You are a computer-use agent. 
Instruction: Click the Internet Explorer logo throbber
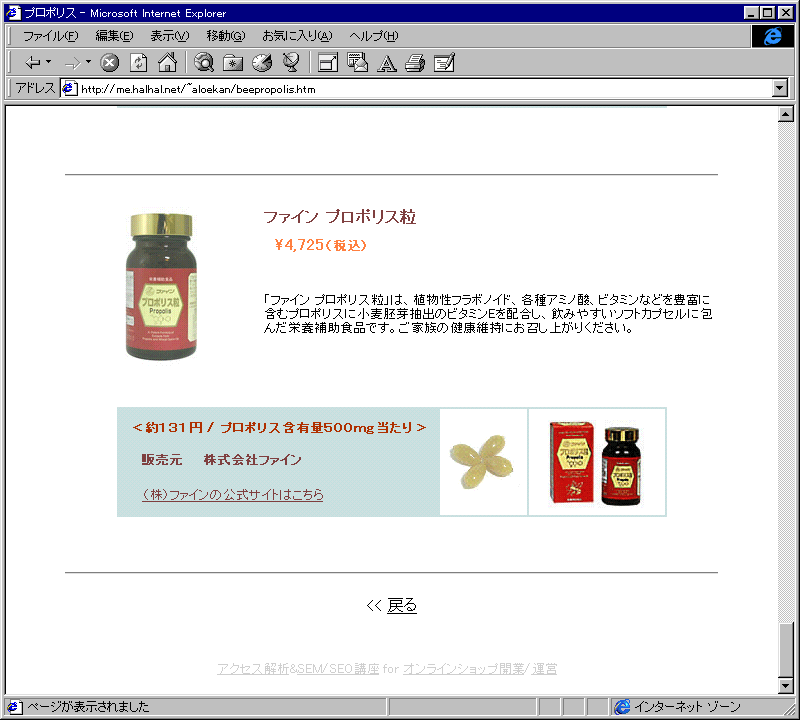(x=772, y=36)
